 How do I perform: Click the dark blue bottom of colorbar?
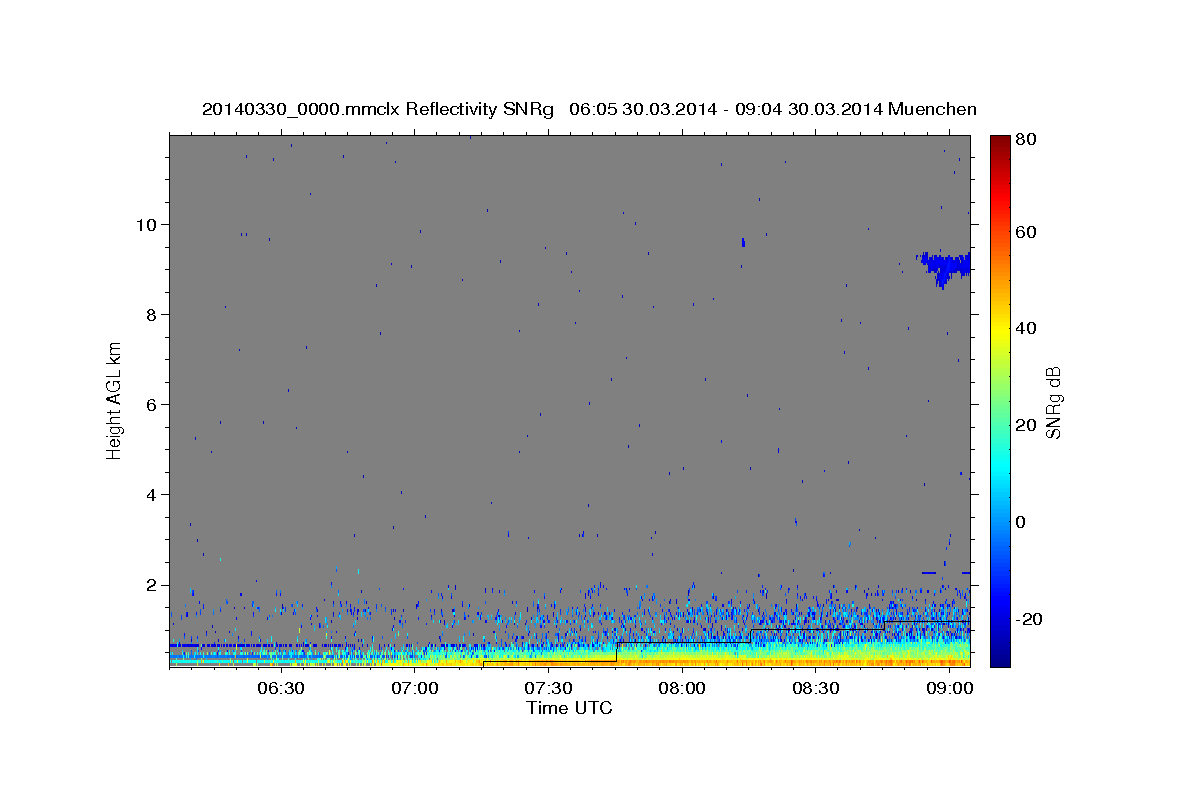1000,658
